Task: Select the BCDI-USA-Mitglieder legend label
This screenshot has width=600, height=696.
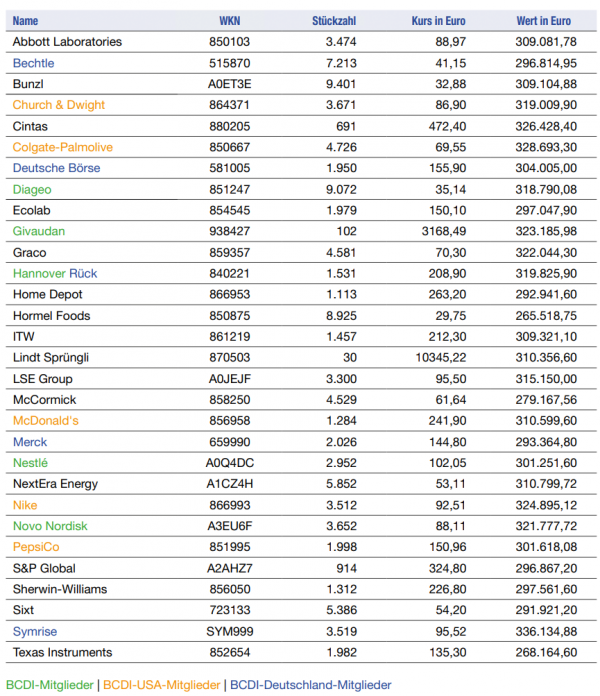Action: [162, 685]
